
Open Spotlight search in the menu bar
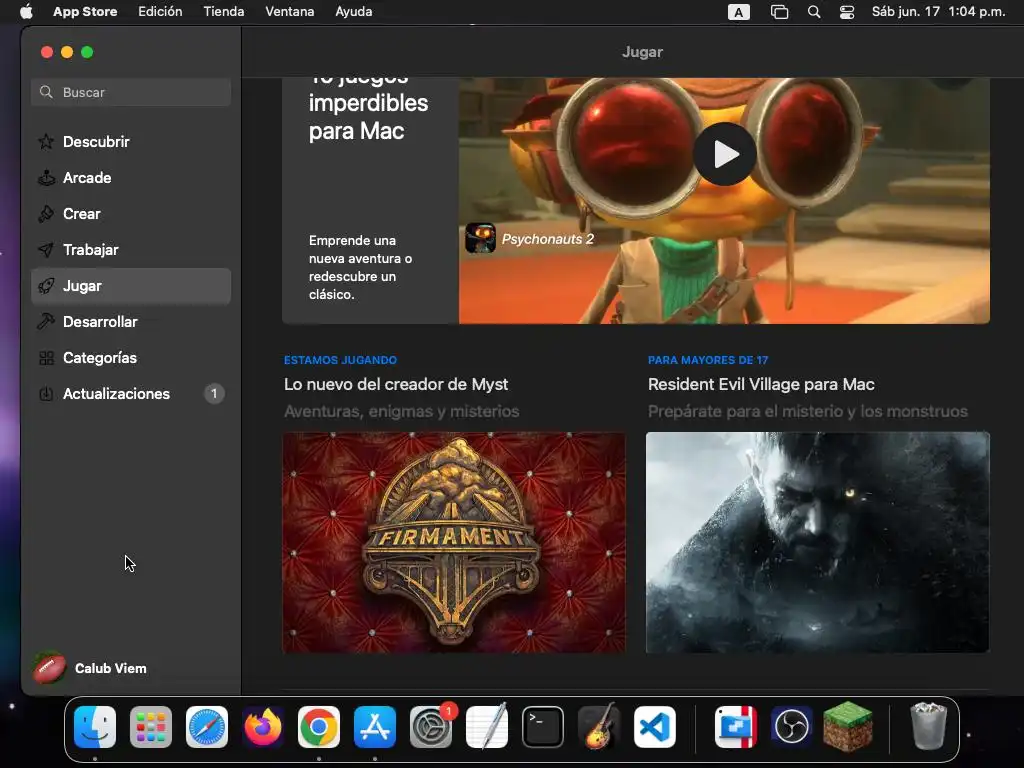[x=814, y=12]
